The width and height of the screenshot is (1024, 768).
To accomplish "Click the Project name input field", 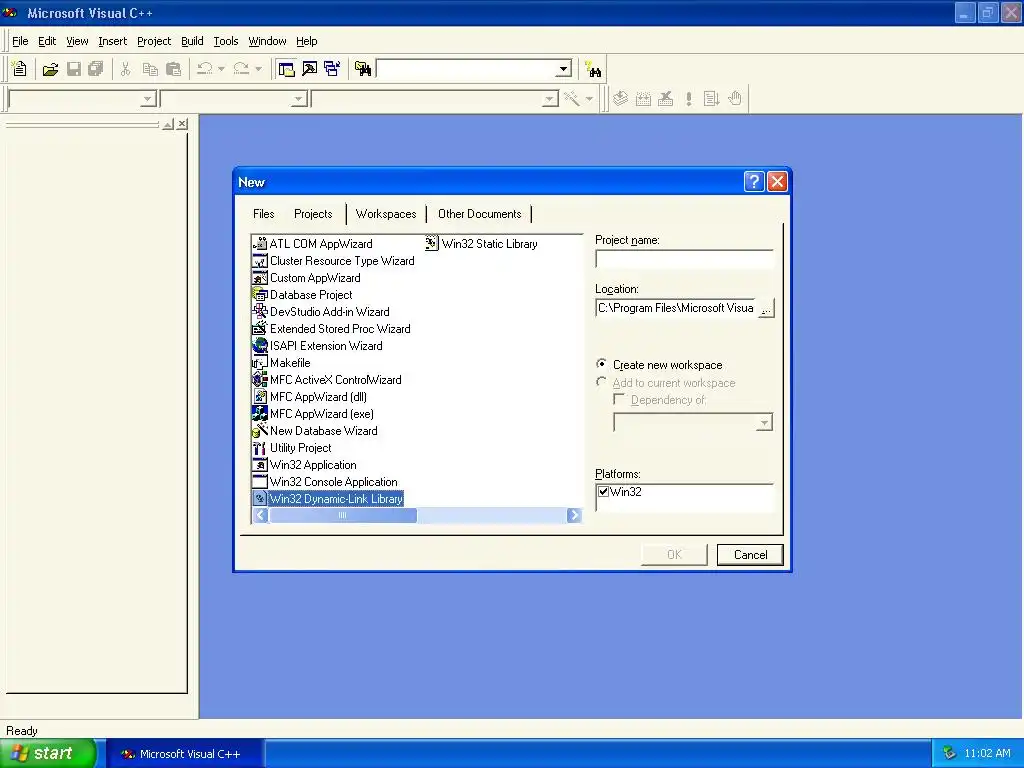I will pyautogui.click(x=684, y=259).
